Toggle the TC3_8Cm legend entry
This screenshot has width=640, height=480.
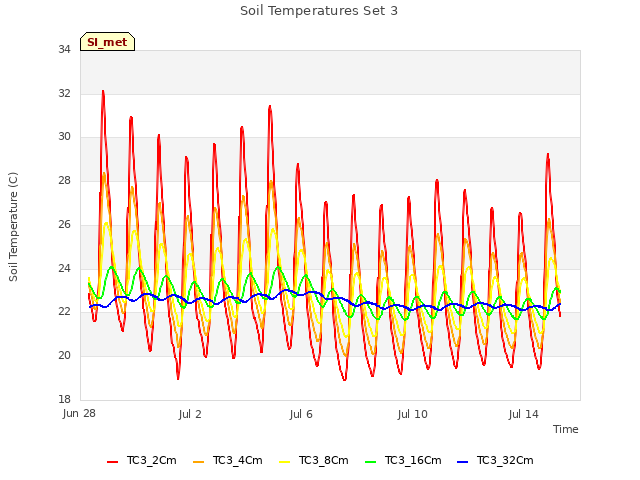[313, 460]
